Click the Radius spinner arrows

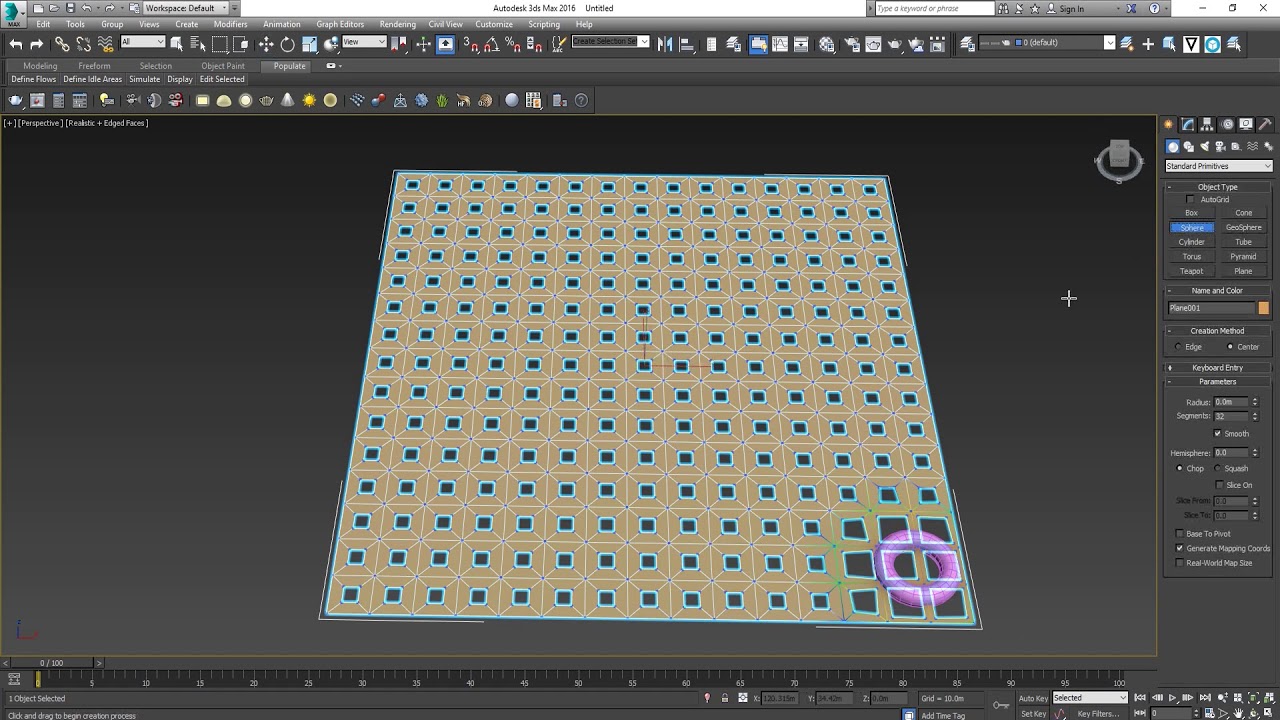pos(1255,402)
